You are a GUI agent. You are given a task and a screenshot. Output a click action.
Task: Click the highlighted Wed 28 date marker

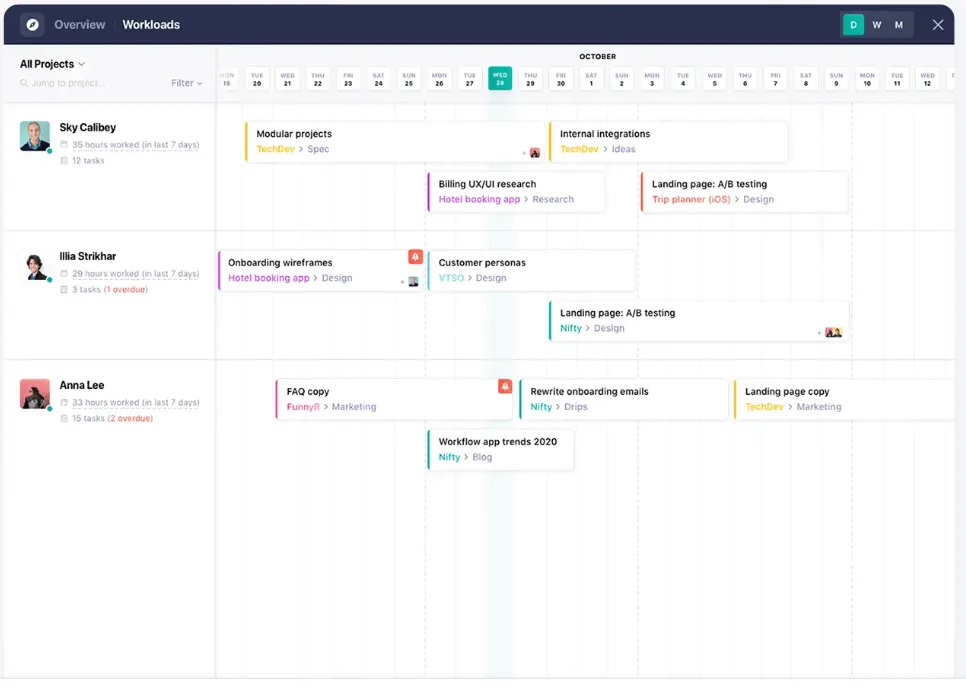coord(500,79)
